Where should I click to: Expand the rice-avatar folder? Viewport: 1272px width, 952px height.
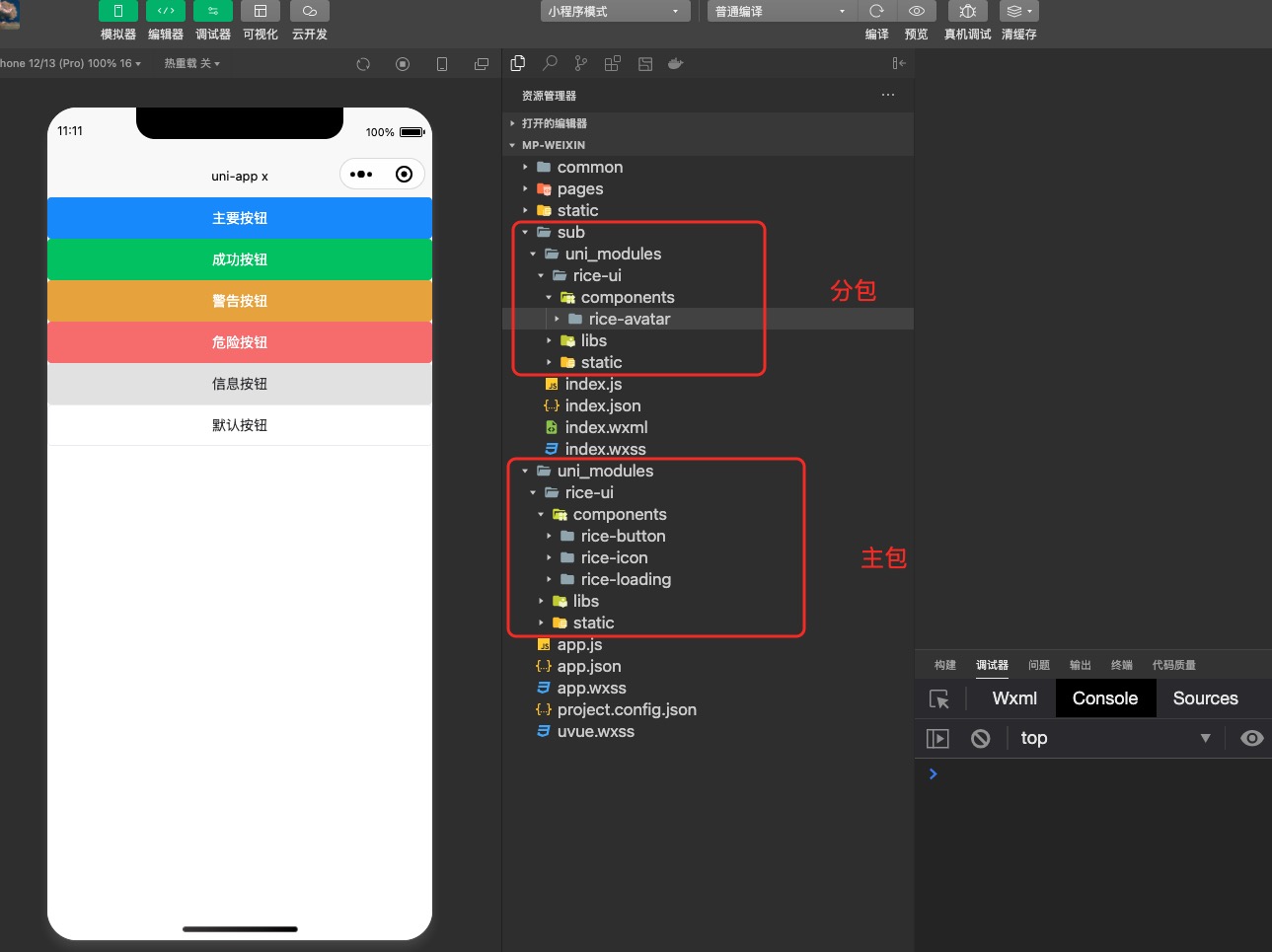629,319
